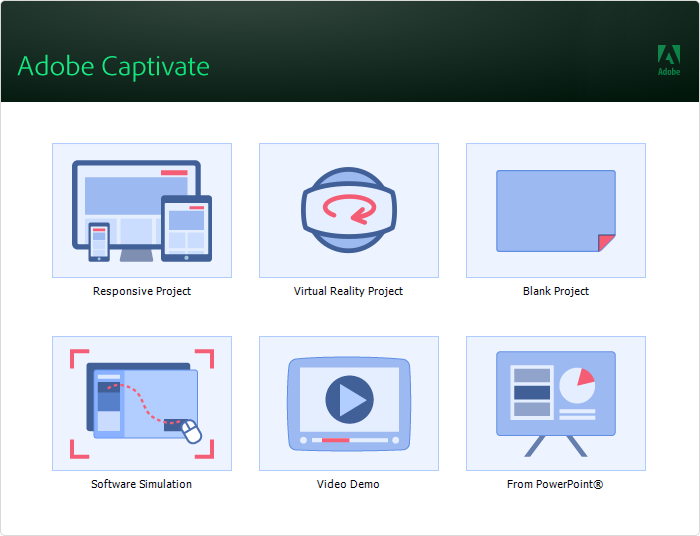
Task: Select the Responsive Project tile icon
Action: (x=142, y=210)
